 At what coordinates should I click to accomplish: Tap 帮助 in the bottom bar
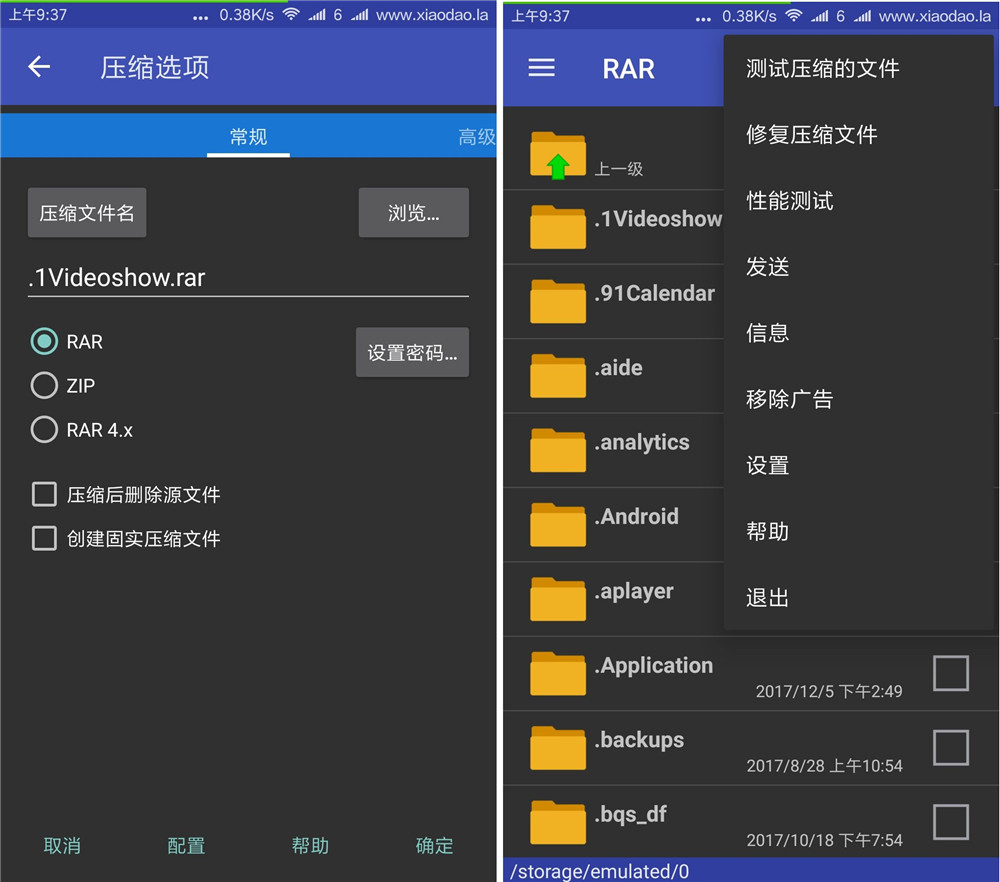pyautogui.click(x=310, y=846)
